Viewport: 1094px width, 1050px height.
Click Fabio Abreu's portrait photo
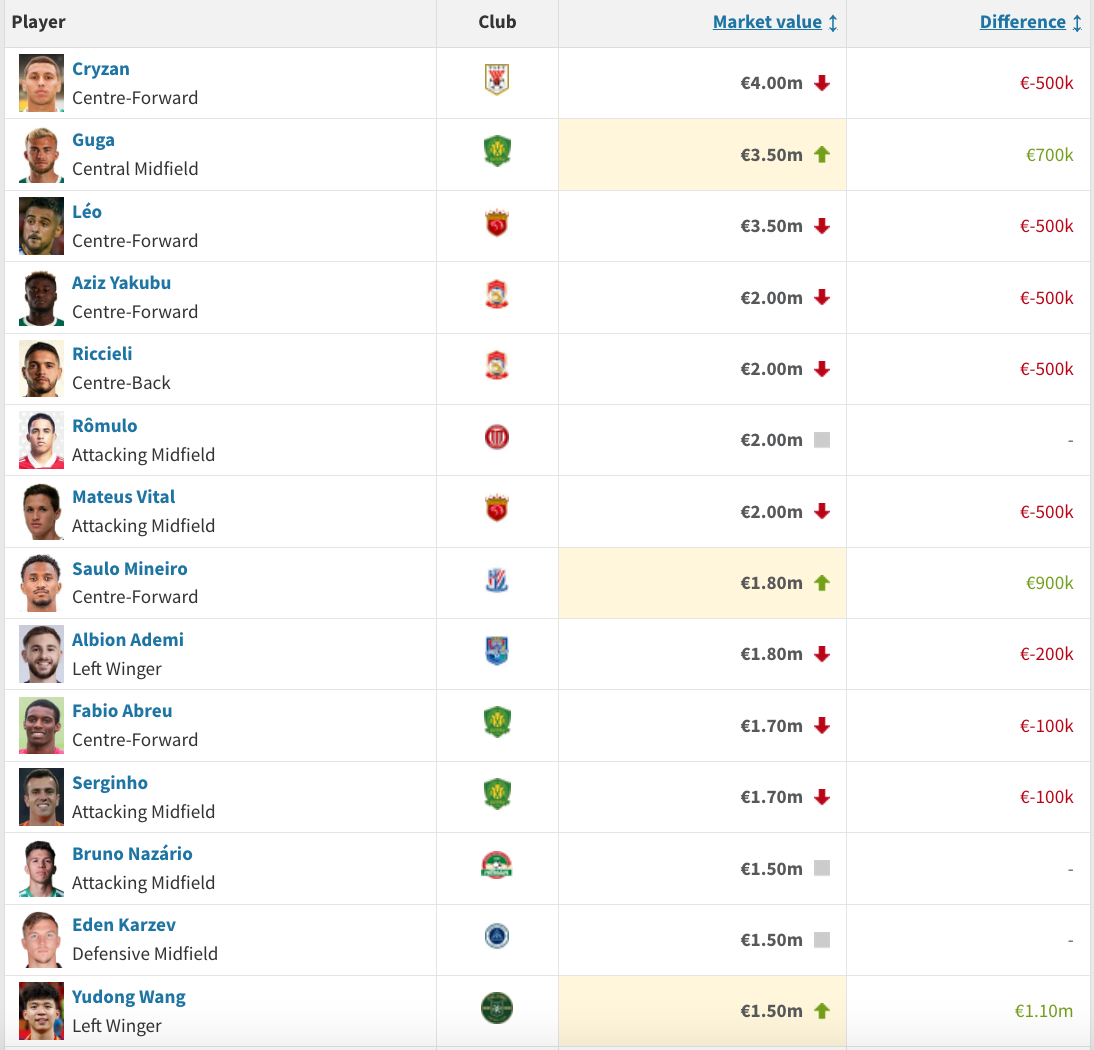click(x=41, y=726)
